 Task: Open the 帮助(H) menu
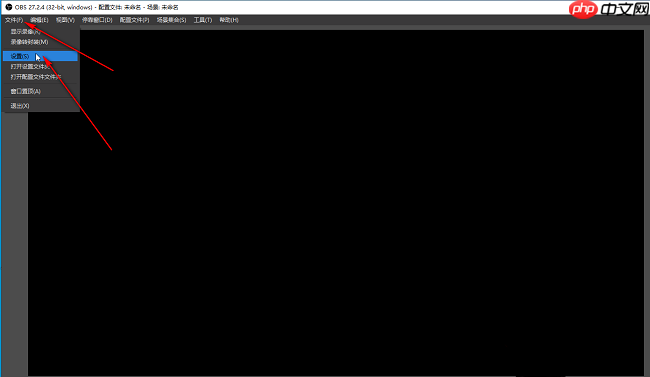pos(229,20)
